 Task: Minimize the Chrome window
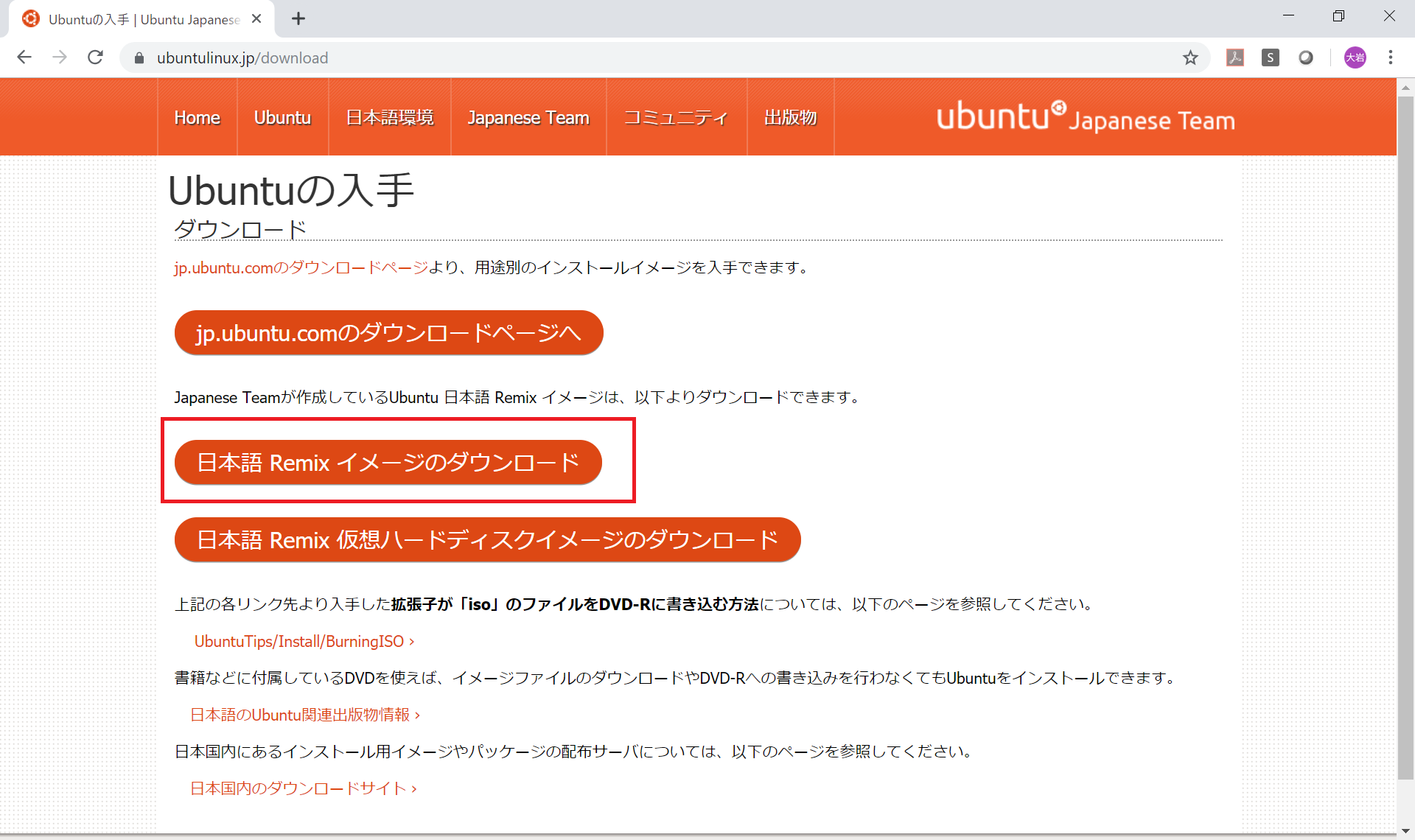[x=1288, y=16]
